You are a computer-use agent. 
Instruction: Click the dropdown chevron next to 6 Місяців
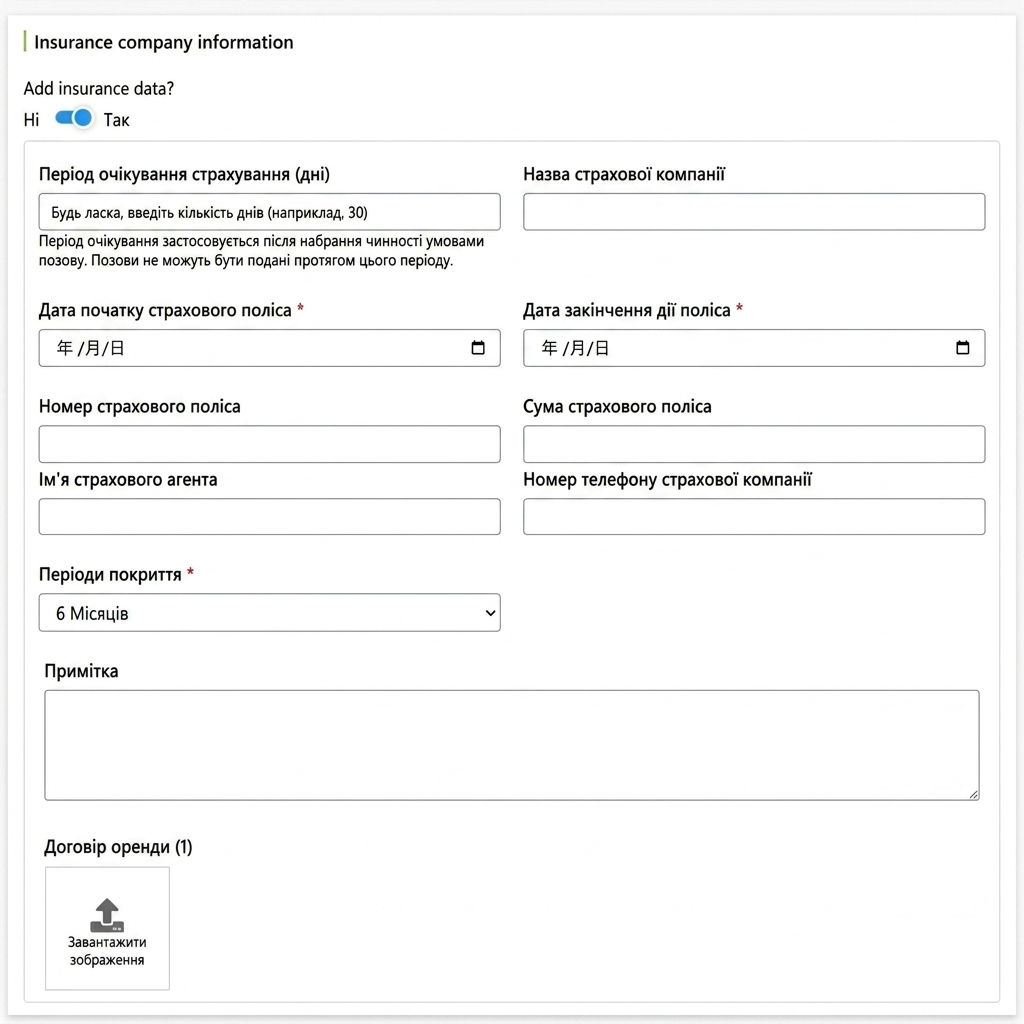click(x=490, y=613)
